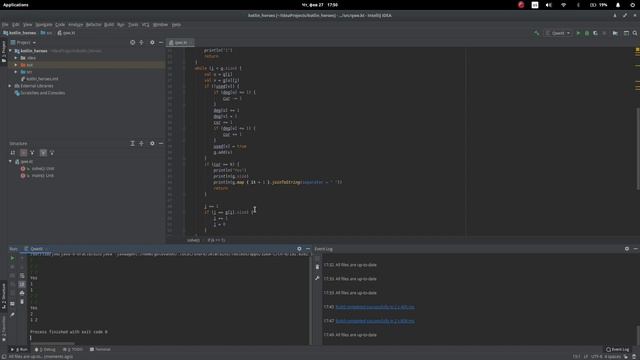The image size is (640, 360).
Task: Open Project panel settings gear
Action: pyautogui.click(x=152, y=42)
